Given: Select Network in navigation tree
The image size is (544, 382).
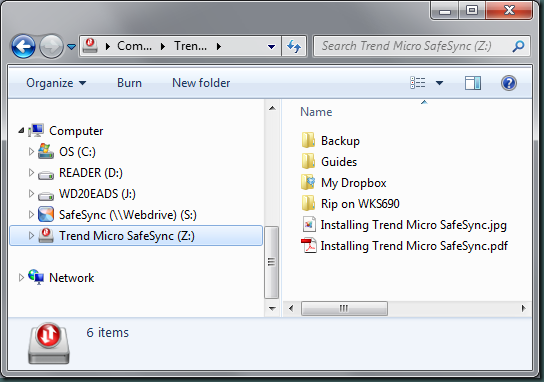Looking at the screenshot, I should coord(71,278).
